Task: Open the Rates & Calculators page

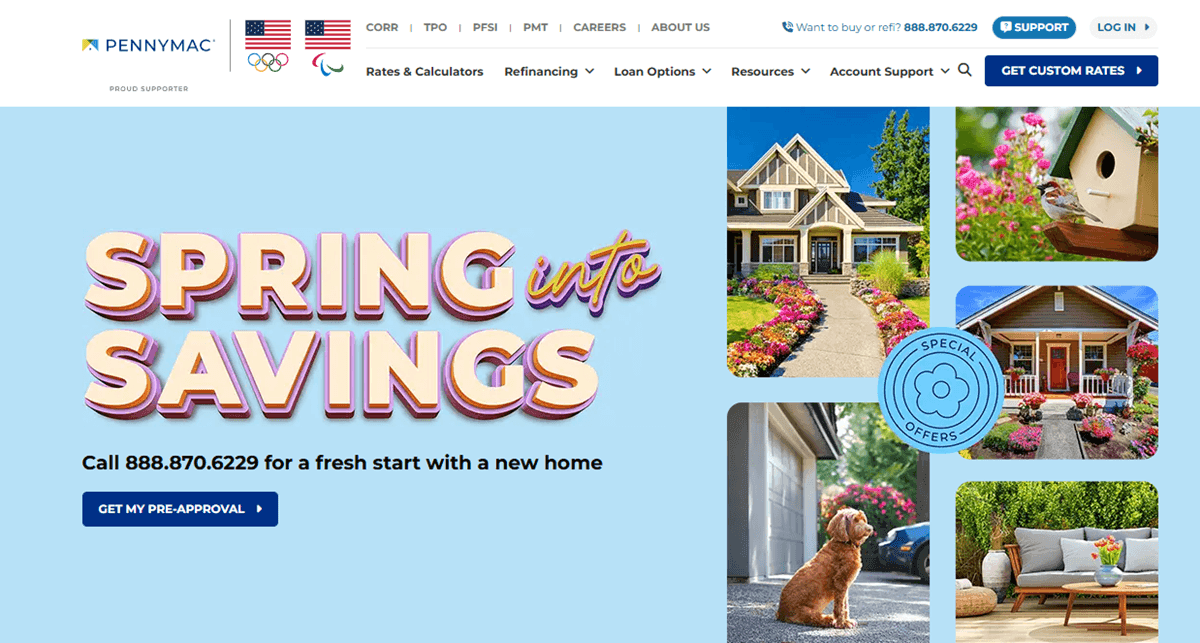Action: (x=424, y=72)
